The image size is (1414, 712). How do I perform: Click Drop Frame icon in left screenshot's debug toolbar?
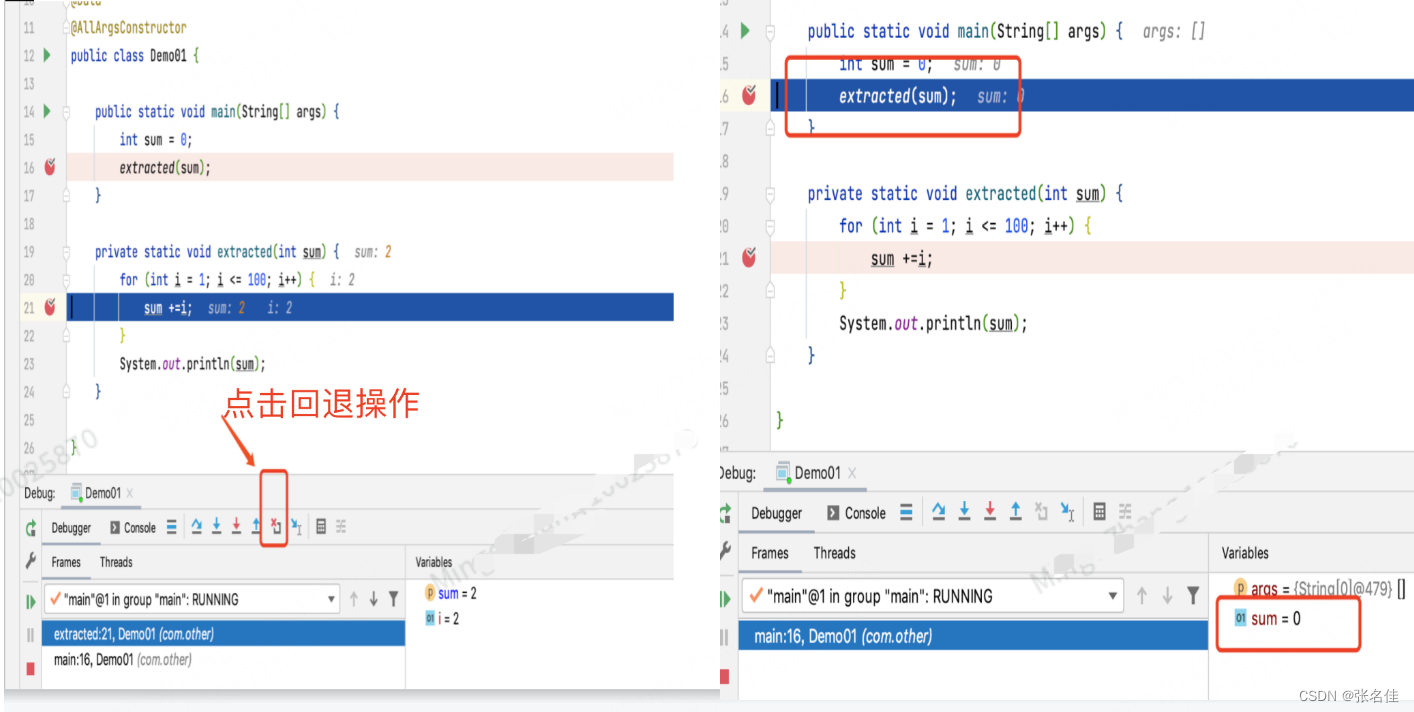pos(275,526)
